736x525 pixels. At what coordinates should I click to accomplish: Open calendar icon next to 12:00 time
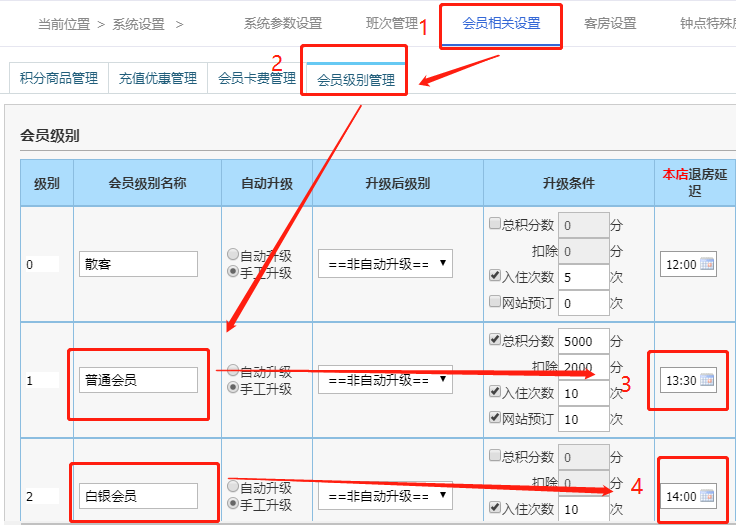pos(706,264)
